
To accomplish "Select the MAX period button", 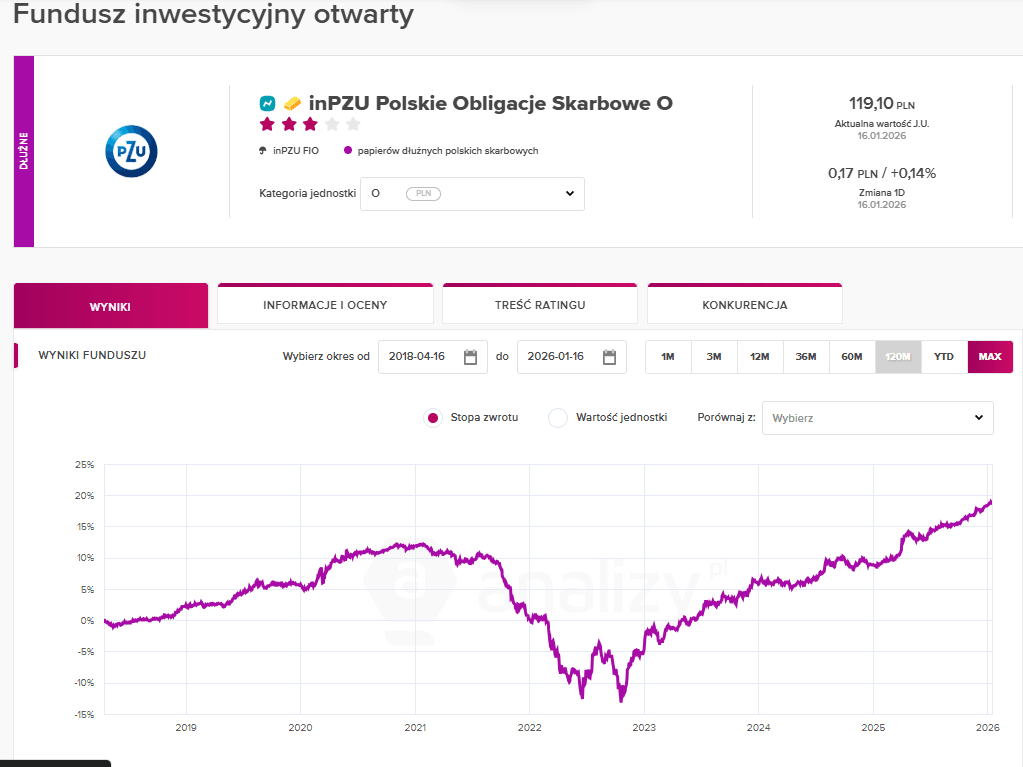I will coord(990,357).
